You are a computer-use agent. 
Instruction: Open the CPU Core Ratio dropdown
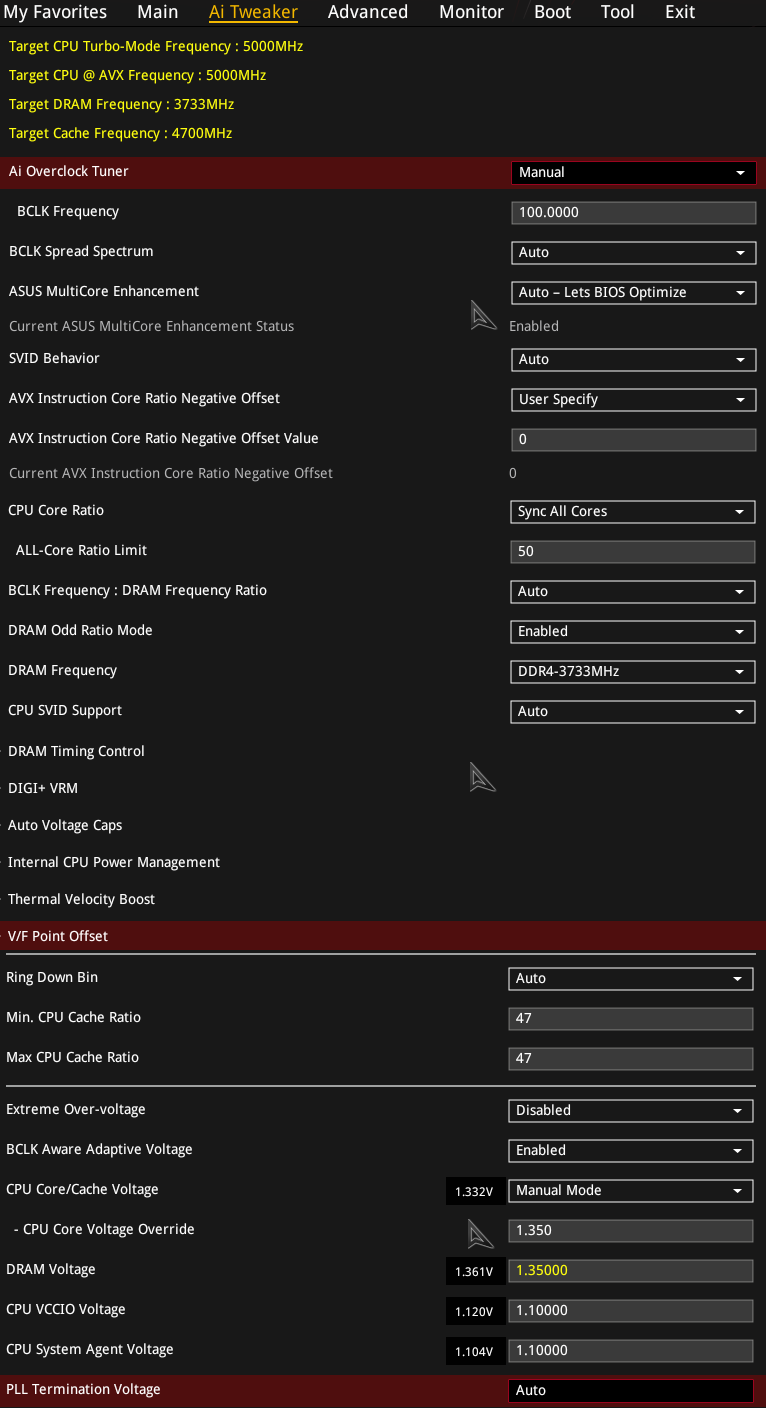pos(632,511)
